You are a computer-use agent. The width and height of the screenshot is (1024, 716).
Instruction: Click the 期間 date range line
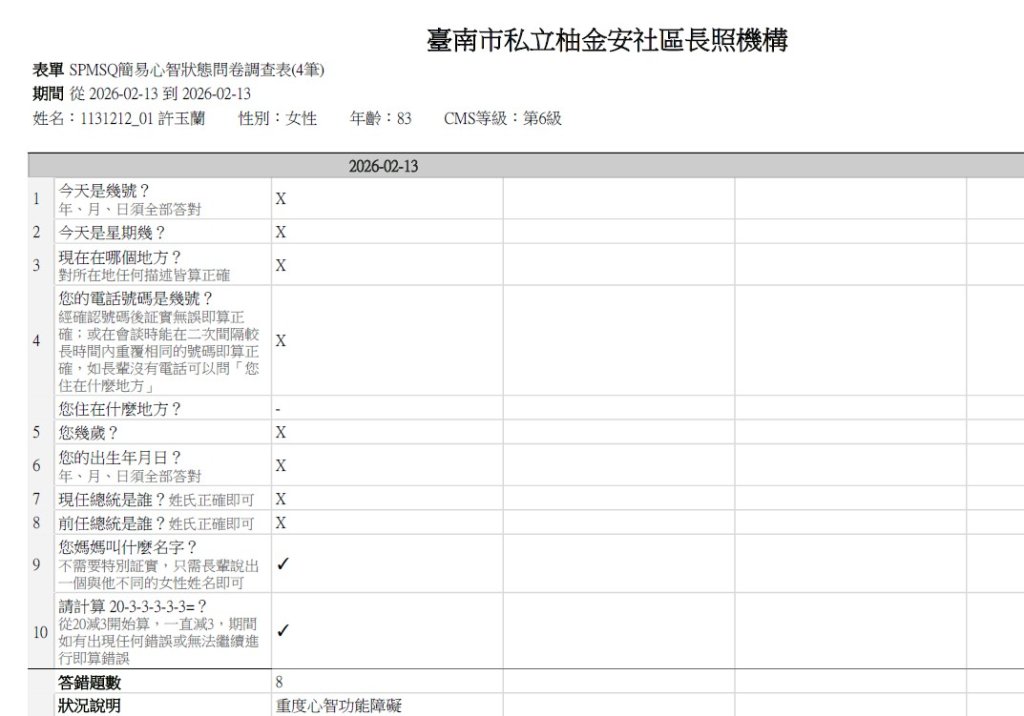[x=142, y=94]
